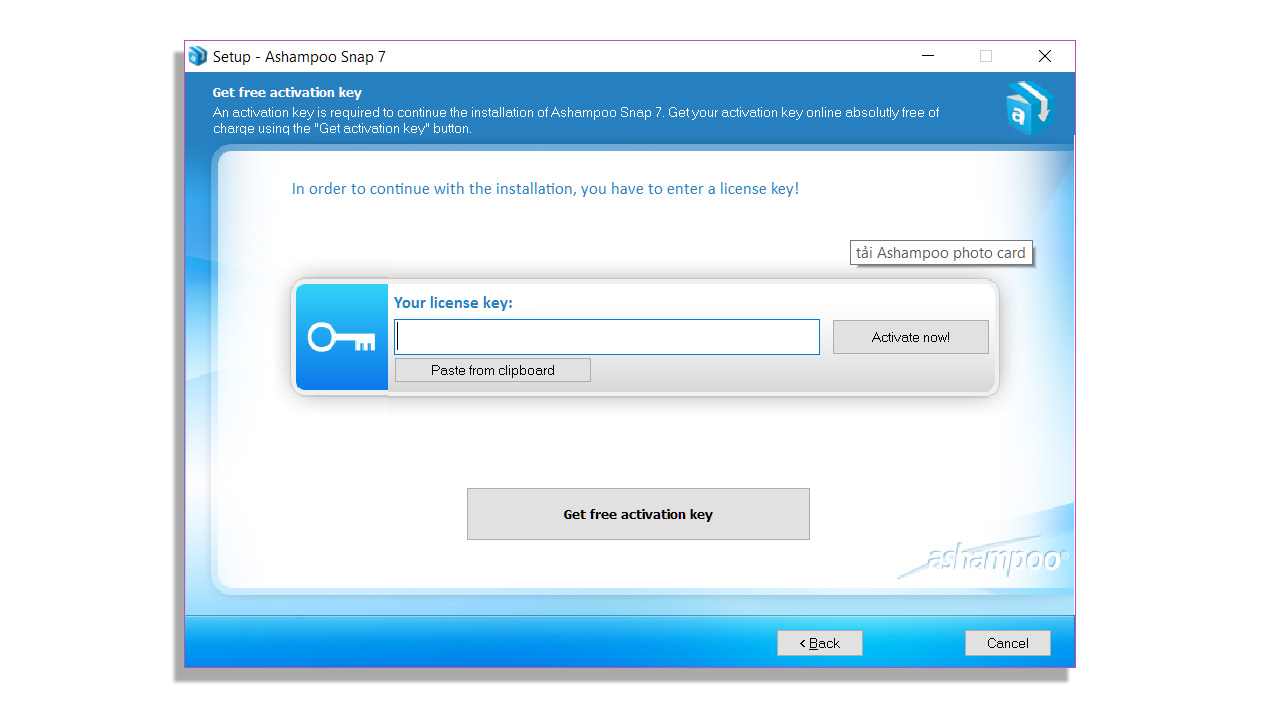Viewport: 1280px width, 720px height.
Task: Click the 'Get free activation key' header text
Action: (x=287, y=93)
